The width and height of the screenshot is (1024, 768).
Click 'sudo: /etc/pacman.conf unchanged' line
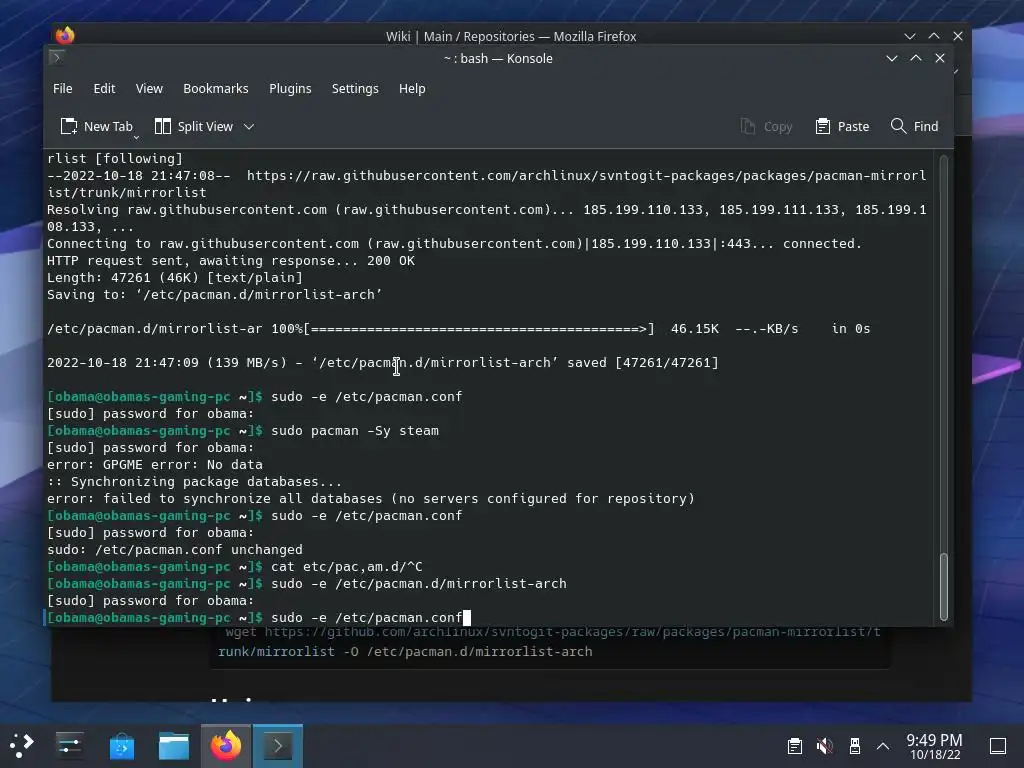click(175, 550)
